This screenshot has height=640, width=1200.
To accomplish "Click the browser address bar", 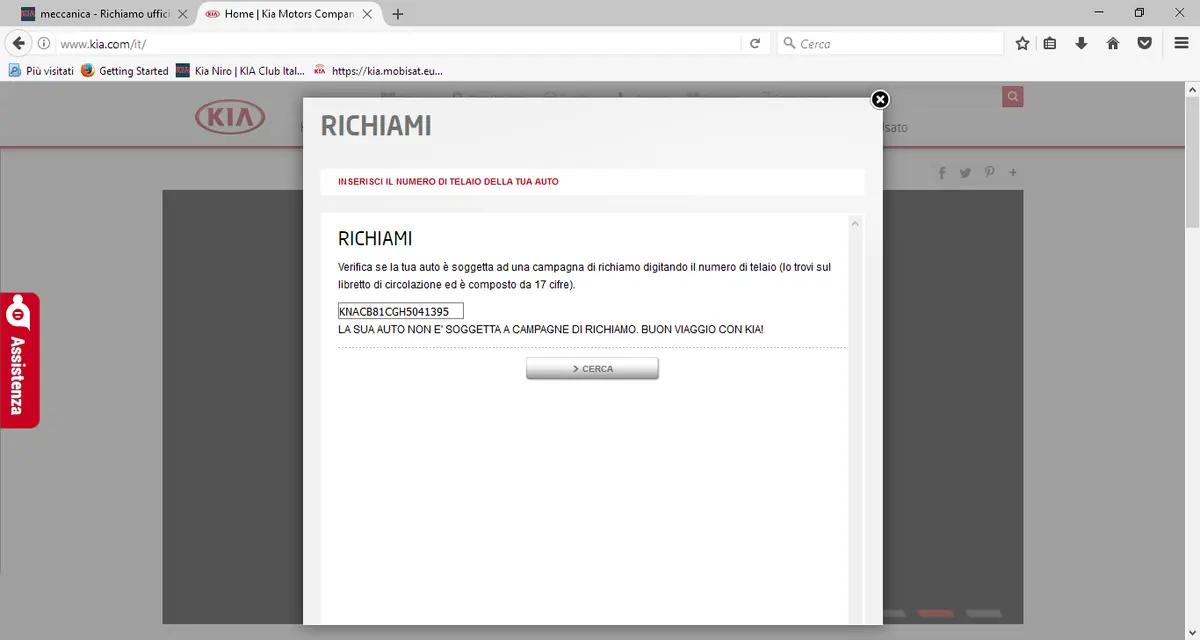I will tap(398, 44).
